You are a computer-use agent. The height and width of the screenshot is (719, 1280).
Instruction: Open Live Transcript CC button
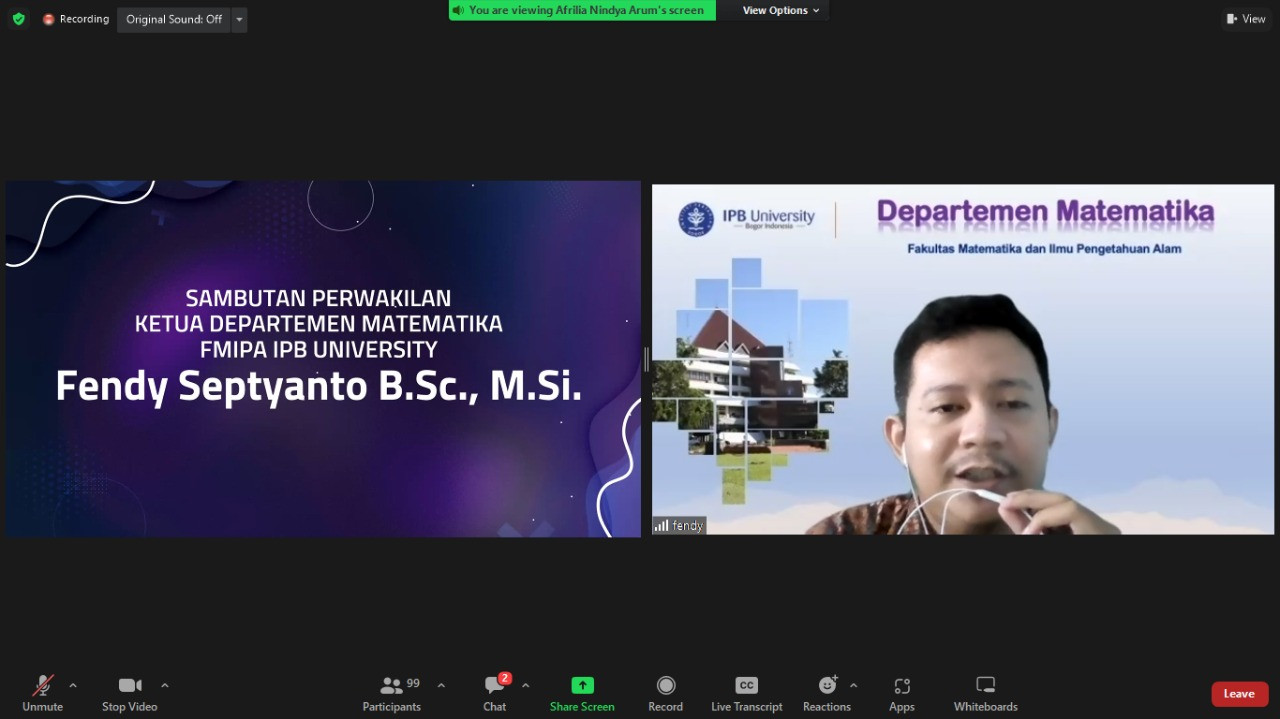(747, 692)
